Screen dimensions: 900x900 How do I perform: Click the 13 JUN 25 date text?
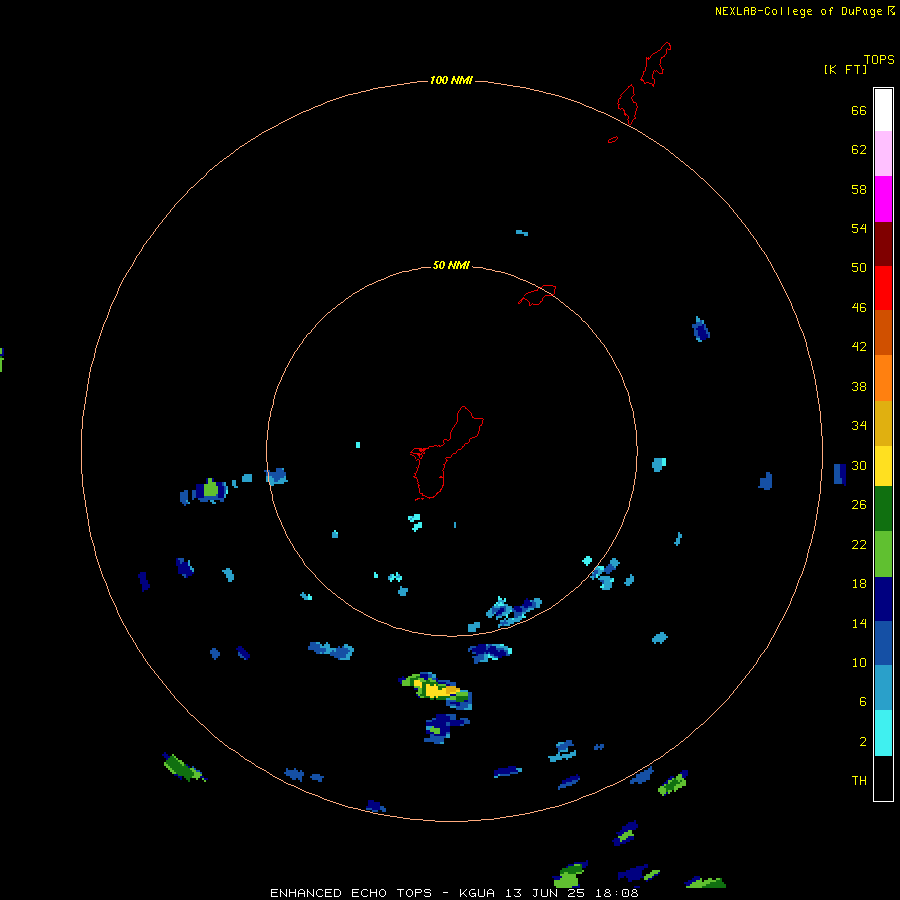545,893
